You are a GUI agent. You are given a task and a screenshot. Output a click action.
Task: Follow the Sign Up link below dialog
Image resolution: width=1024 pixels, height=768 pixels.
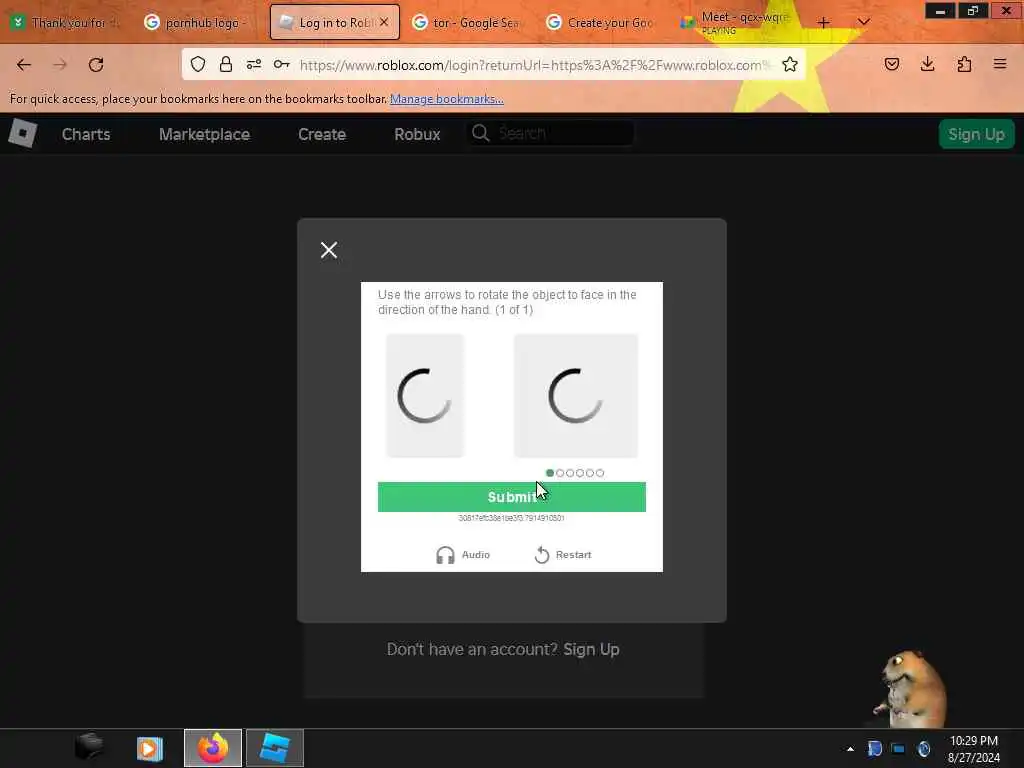tap(591, 649)
